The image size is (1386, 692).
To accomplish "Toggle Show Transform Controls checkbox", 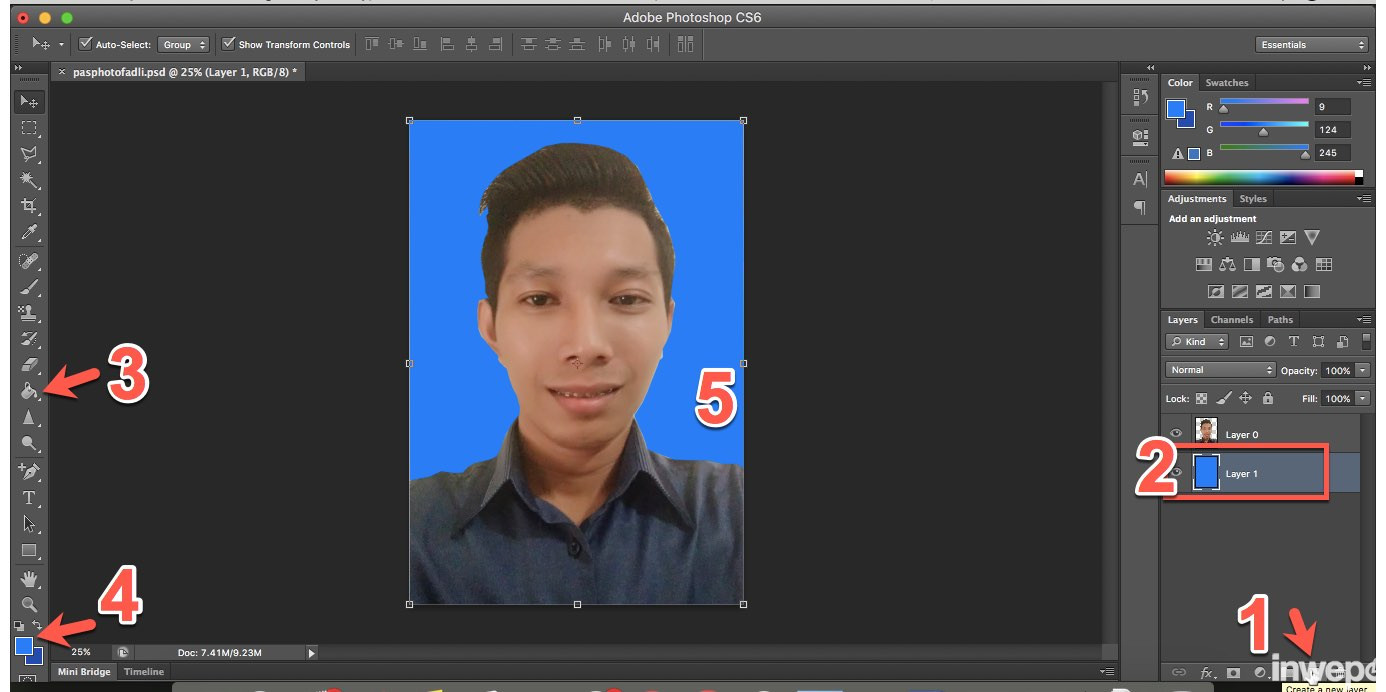I will click(229, 44).
